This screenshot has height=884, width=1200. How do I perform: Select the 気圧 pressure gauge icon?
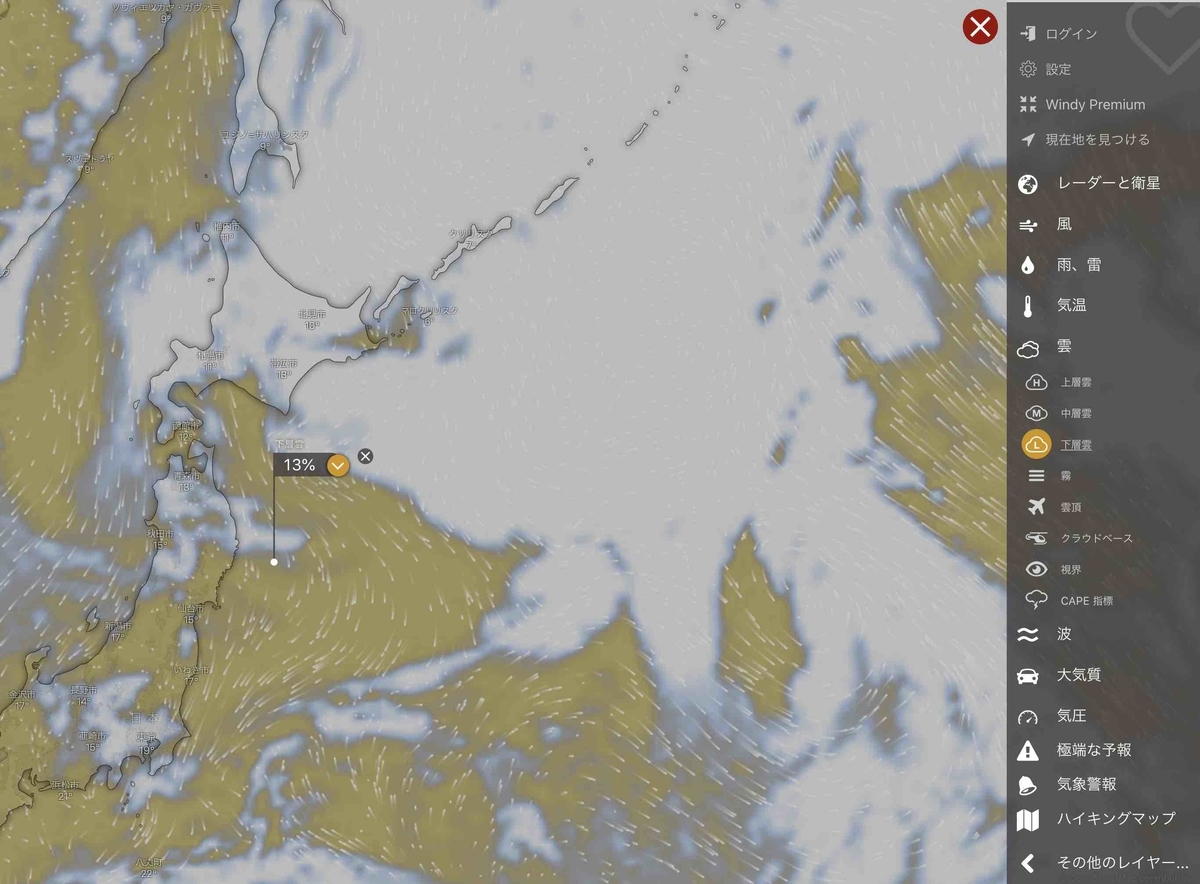1028,716
